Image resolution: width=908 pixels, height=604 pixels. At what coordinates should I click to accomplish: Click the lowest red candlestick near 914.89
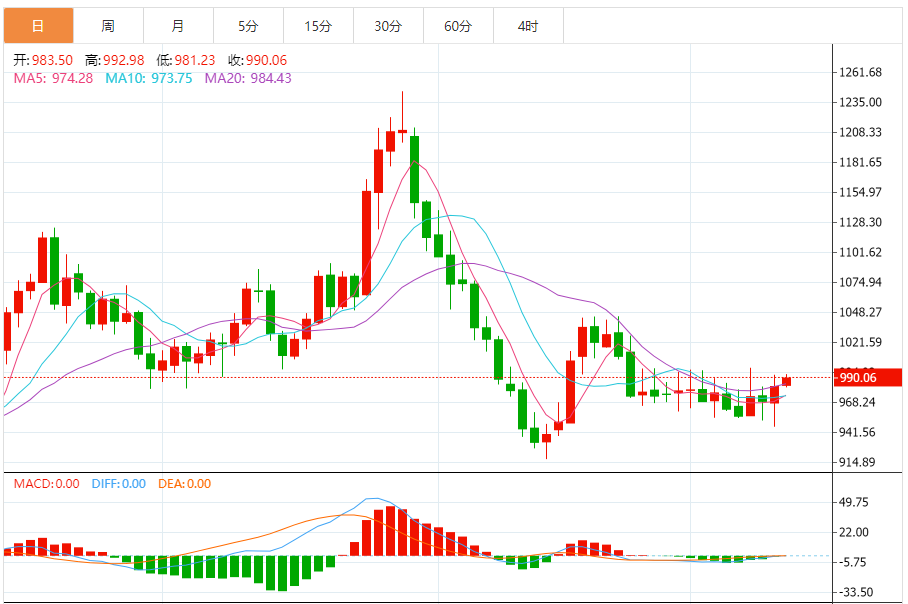546,438
